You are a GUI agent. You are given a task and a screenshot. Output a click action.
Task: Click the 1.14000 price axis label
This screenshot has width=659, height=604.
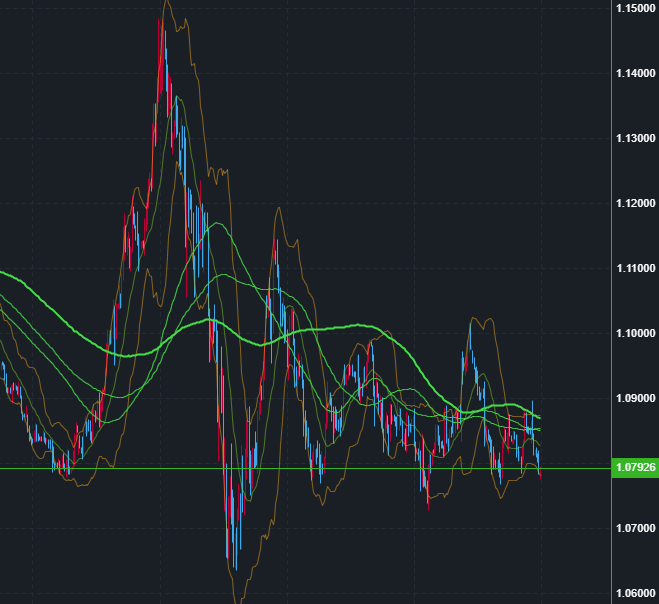[x=635, y=74]
